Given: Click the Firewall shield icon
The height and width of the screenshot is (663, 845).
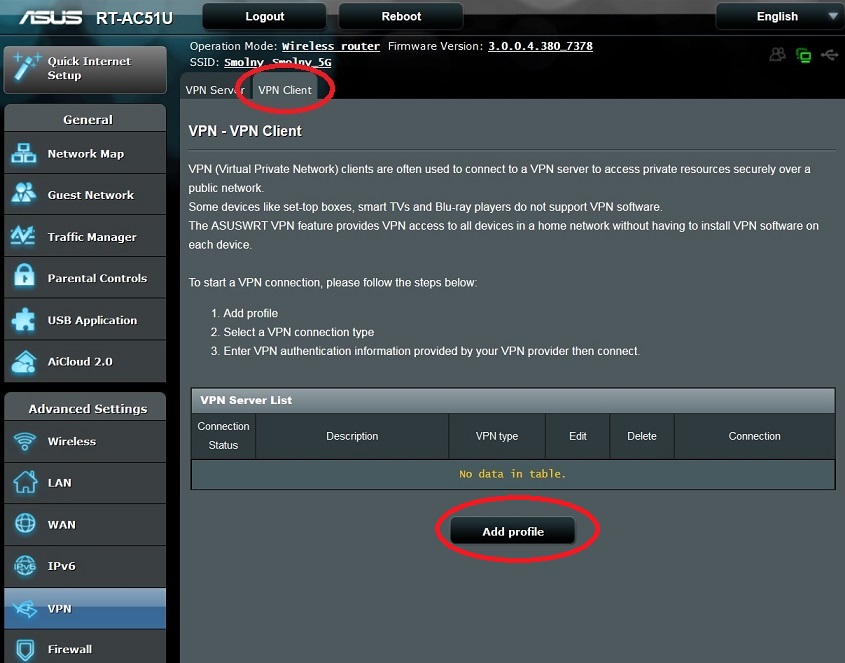Looking at the screenshot, I should pyautogui.click(x=25, y=650).
